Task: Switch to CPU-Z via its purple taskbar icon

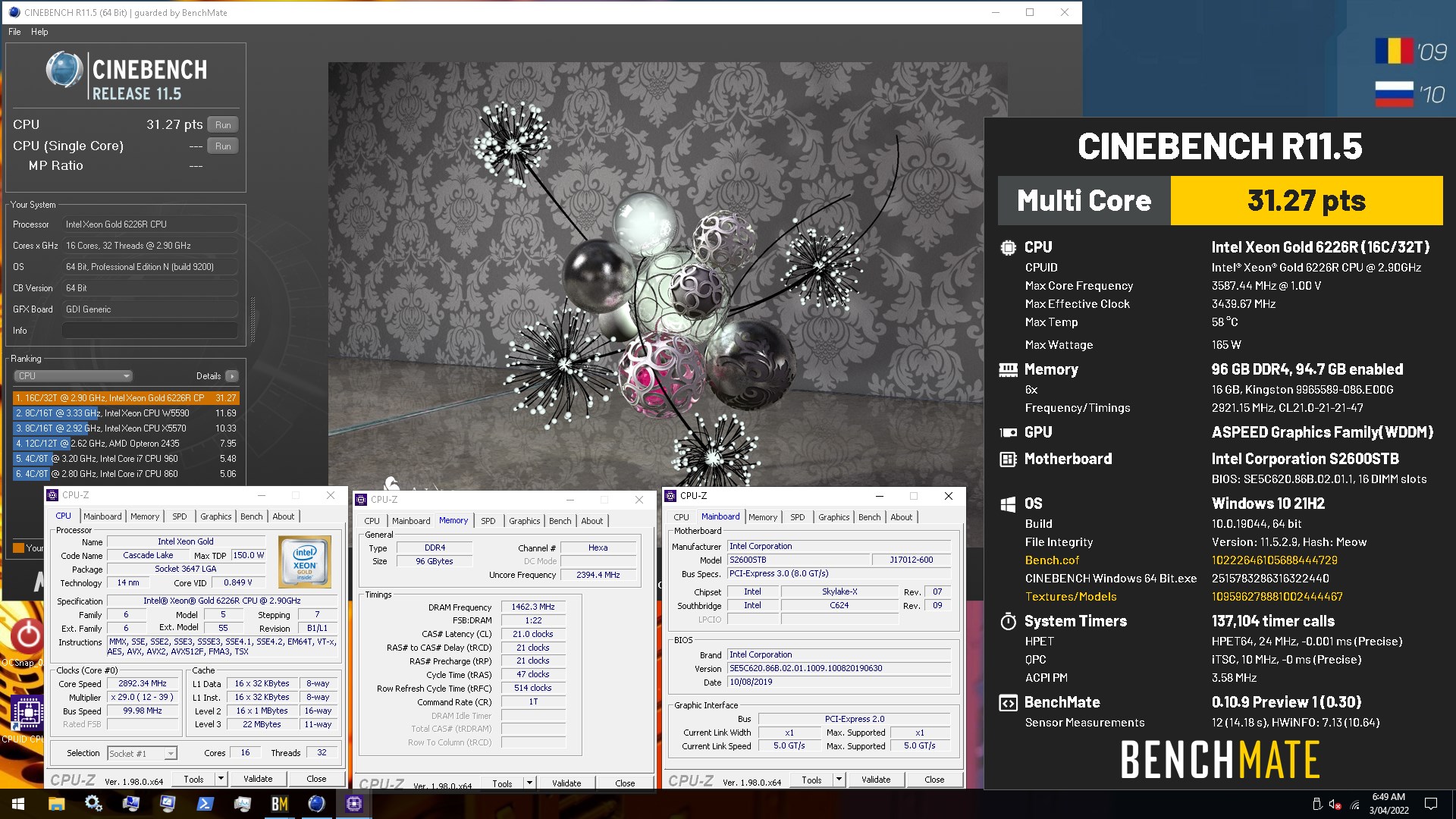Action: click(353, 804)
